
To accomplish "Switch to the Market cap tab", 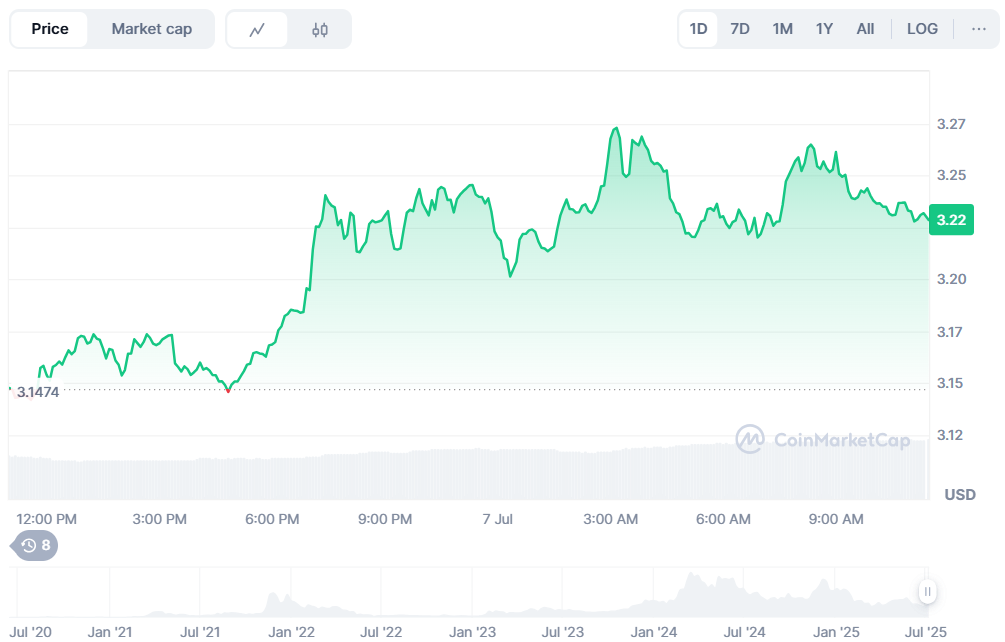I will point(151,29).
